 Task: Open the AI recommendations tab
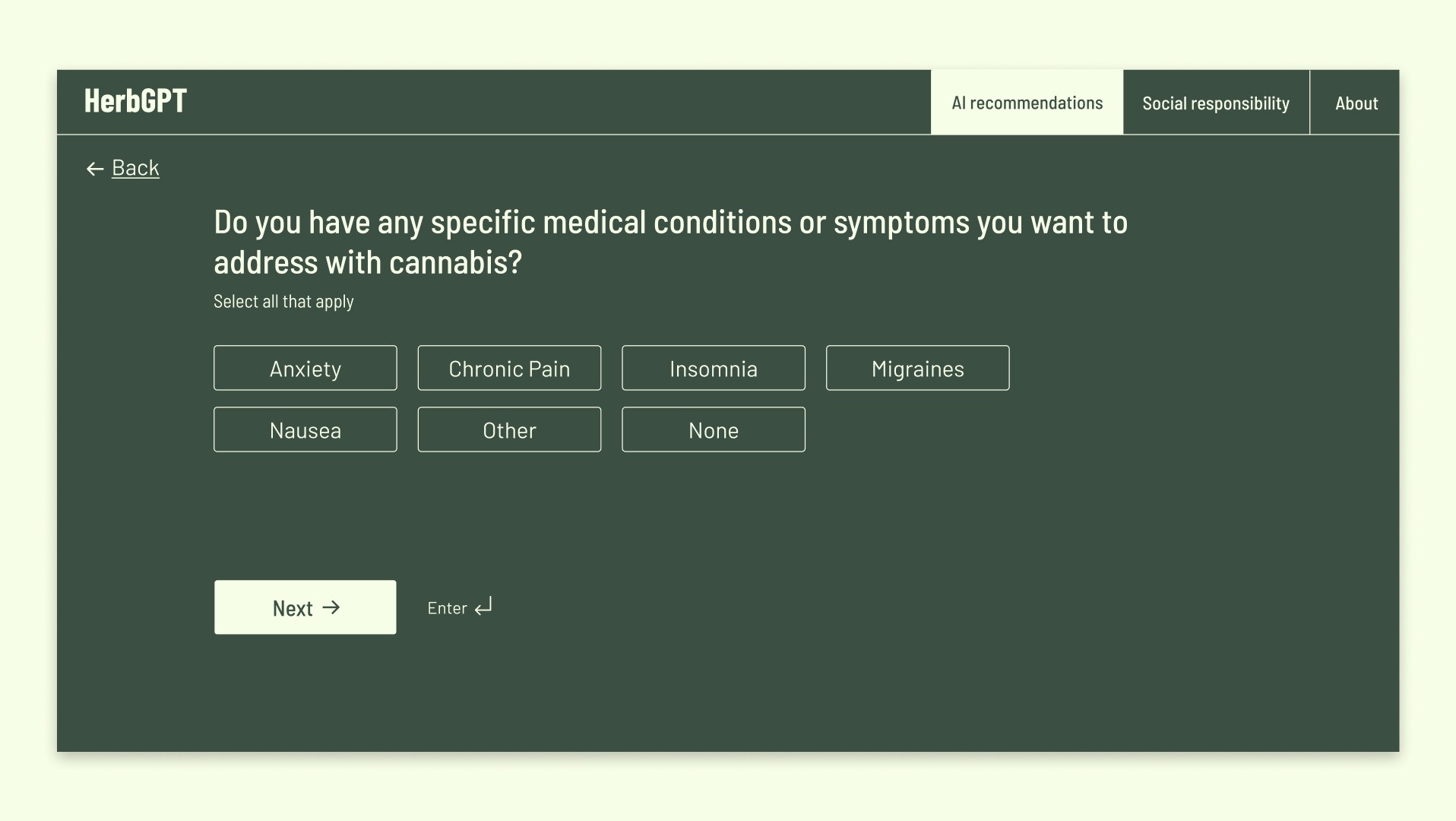pos(1027,103)
